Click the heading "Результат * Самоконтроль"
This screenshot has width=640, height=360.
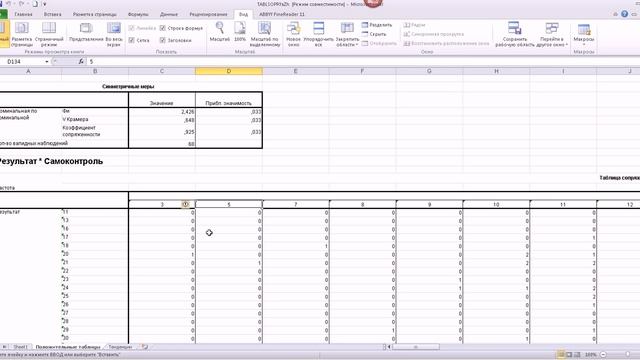point(50,161)
